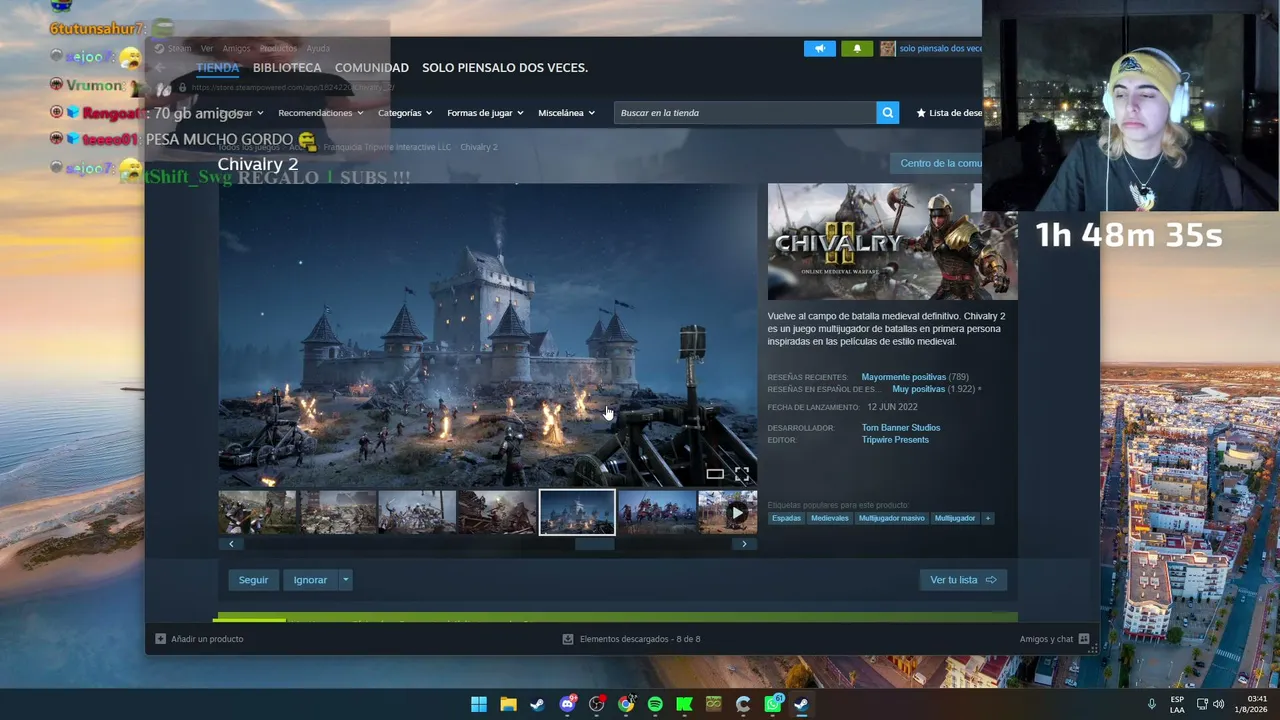Open the Recomendaciones dropdown
This screenshot has height=720, width=1280.
tap(320, 113)
